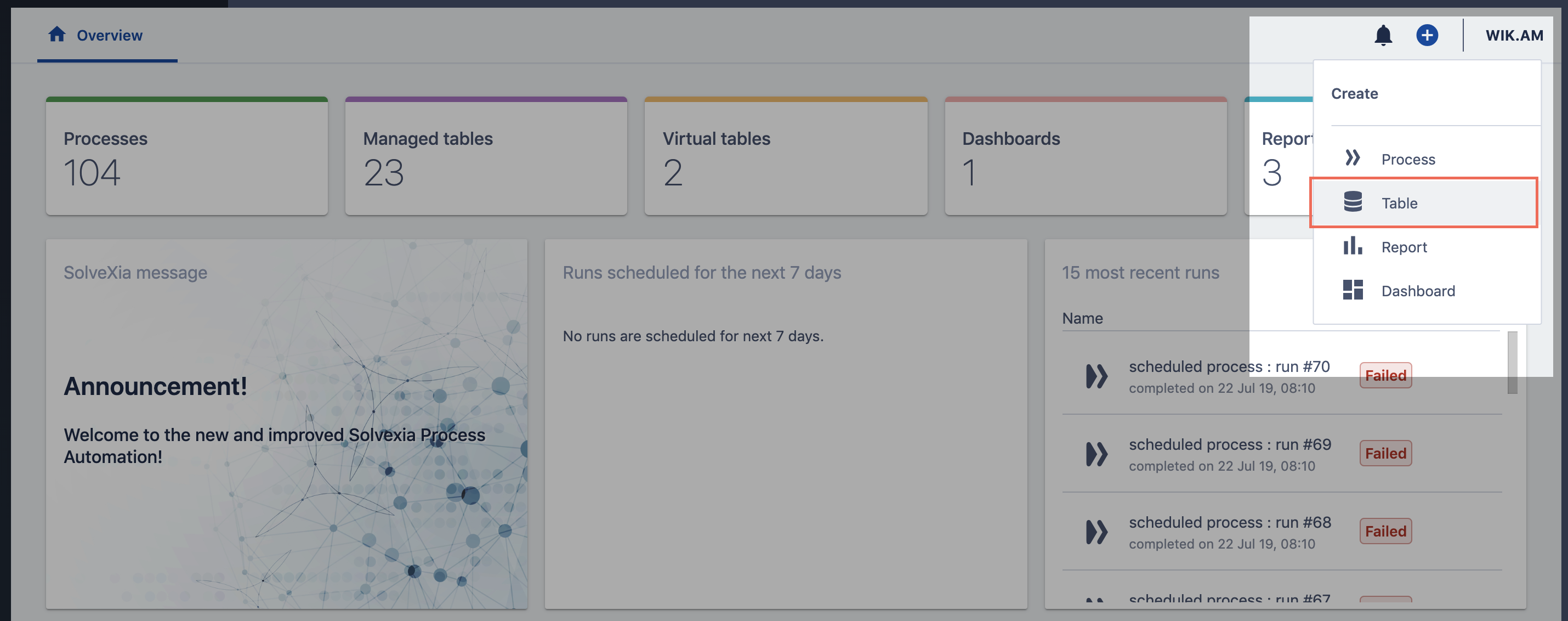Click the Dashboard grid icon in menu
This screenshot has width=1568, height=621.
[x=1352, y=290]
